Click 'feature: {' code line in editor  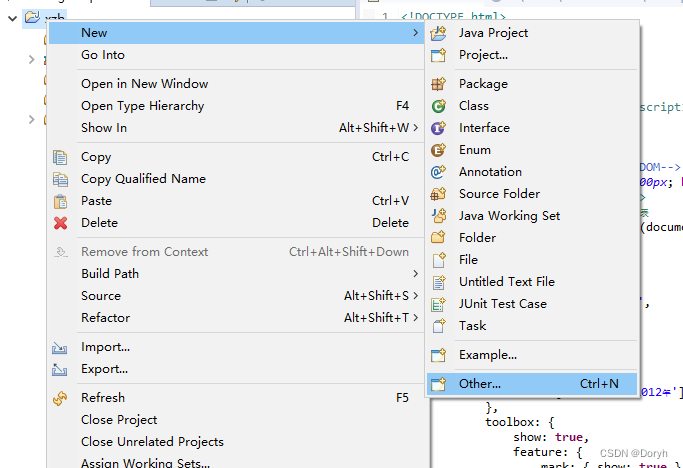tap(548, 452)
